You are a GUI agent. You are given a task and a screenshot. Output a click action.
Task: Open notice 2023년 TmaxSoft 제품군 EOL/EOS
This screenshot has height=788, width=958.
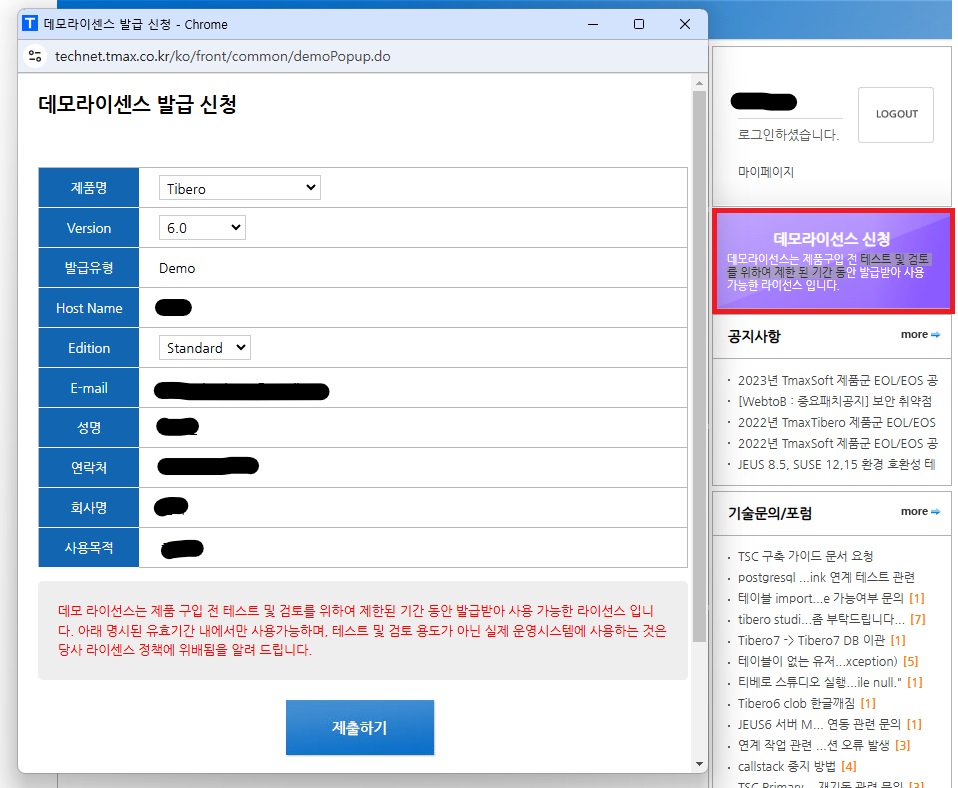[838, 381]
